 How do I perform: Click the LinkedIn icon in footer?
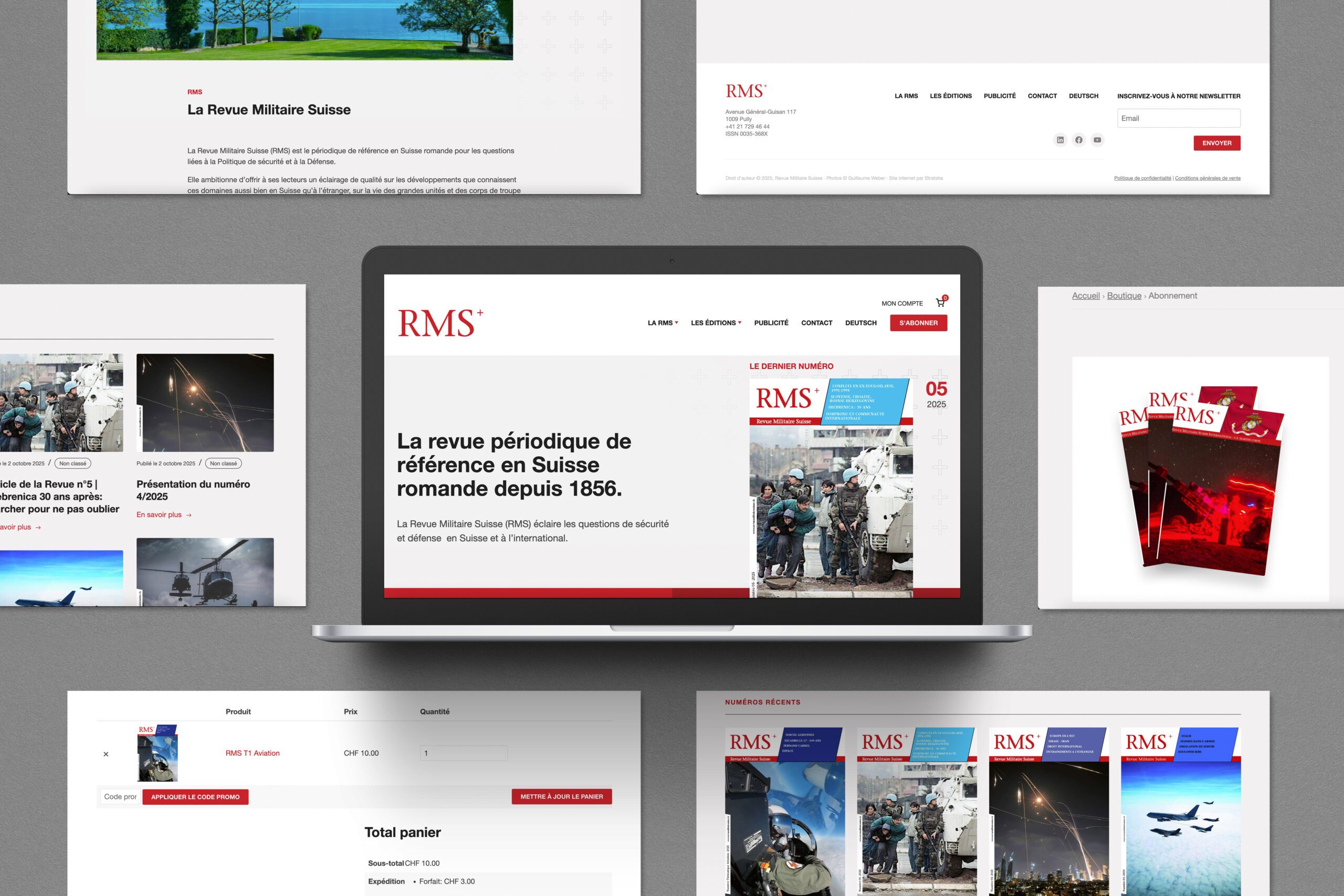1060,140
